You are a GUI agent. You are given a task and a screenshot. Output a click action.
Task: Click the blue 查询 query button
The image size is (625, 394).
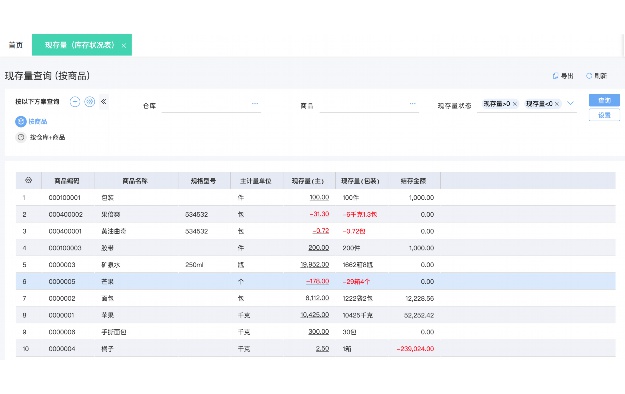pyautogui.click(x=604, y=100)
